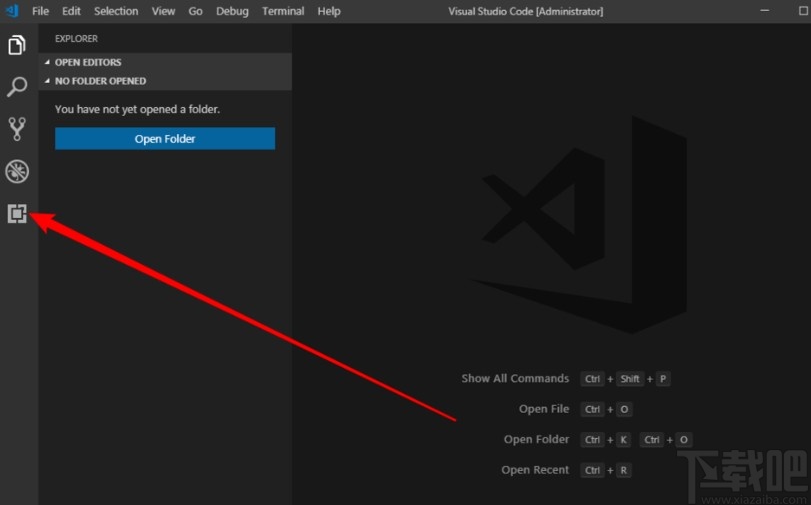Open the Edit menu
The image size is (811, 505).
tap(71, 11)
